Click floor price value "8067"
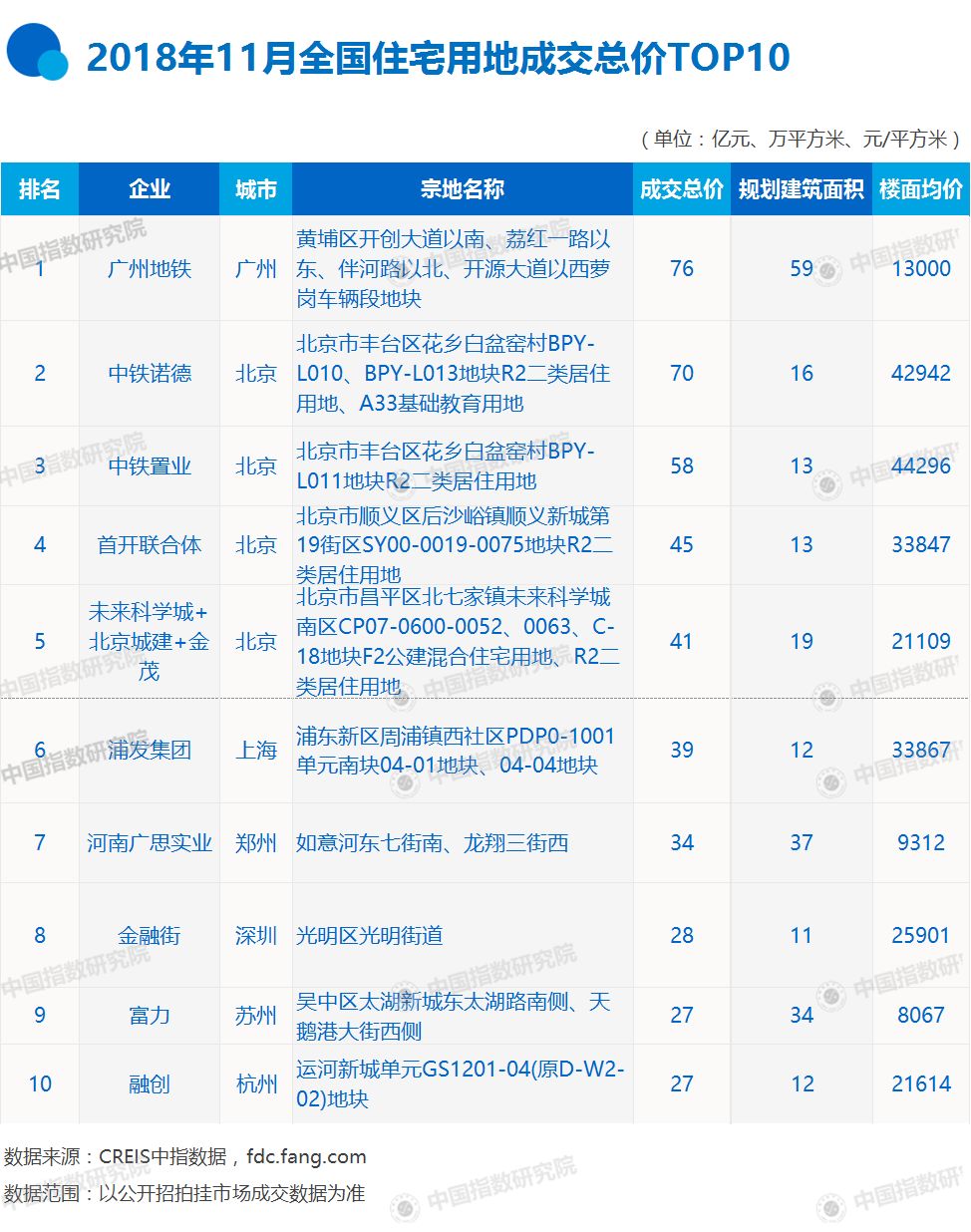 point(921,1016)
